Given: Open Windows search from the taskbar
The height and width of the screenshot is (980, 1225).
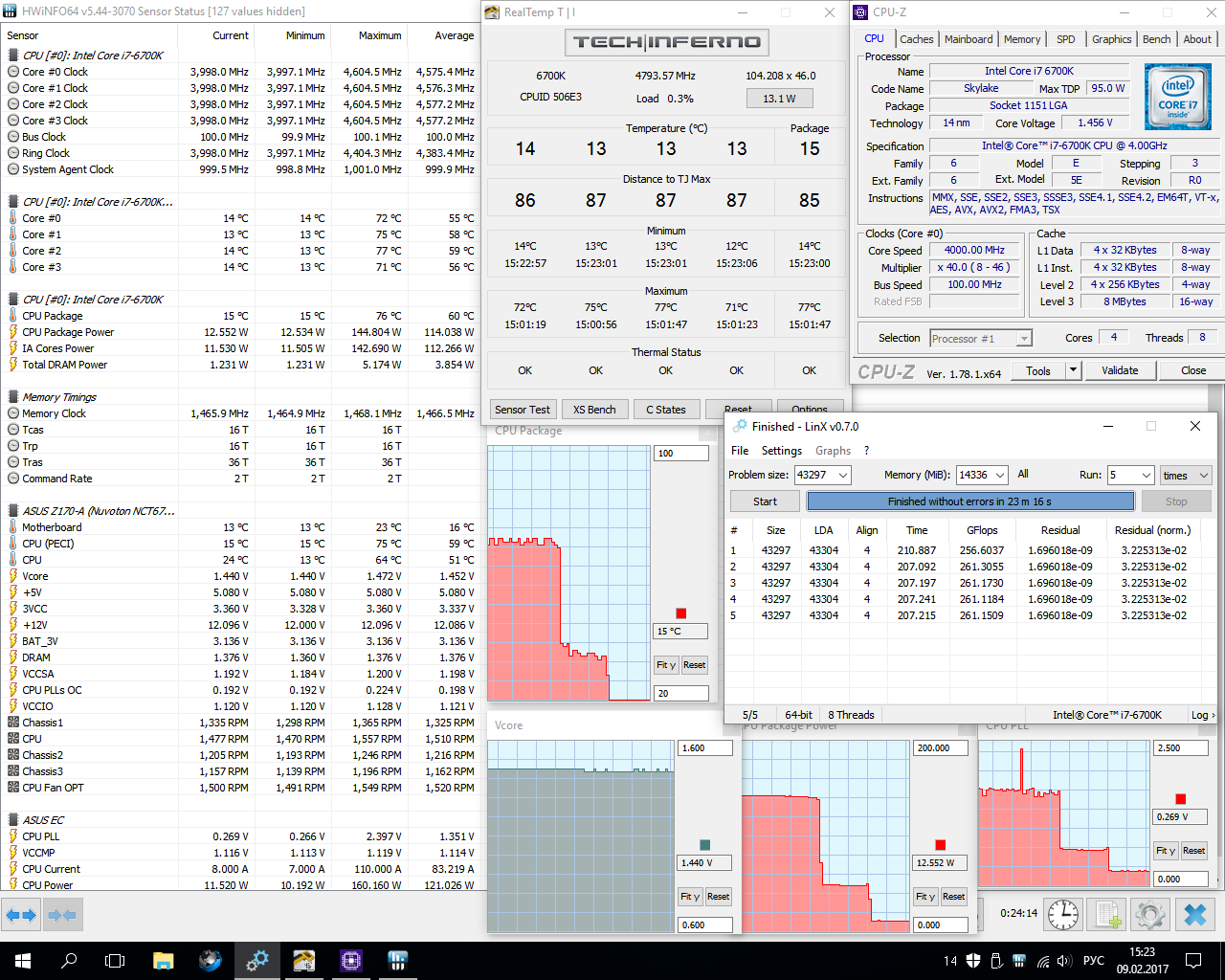Looking at the screenshot, I should (69, 961).
